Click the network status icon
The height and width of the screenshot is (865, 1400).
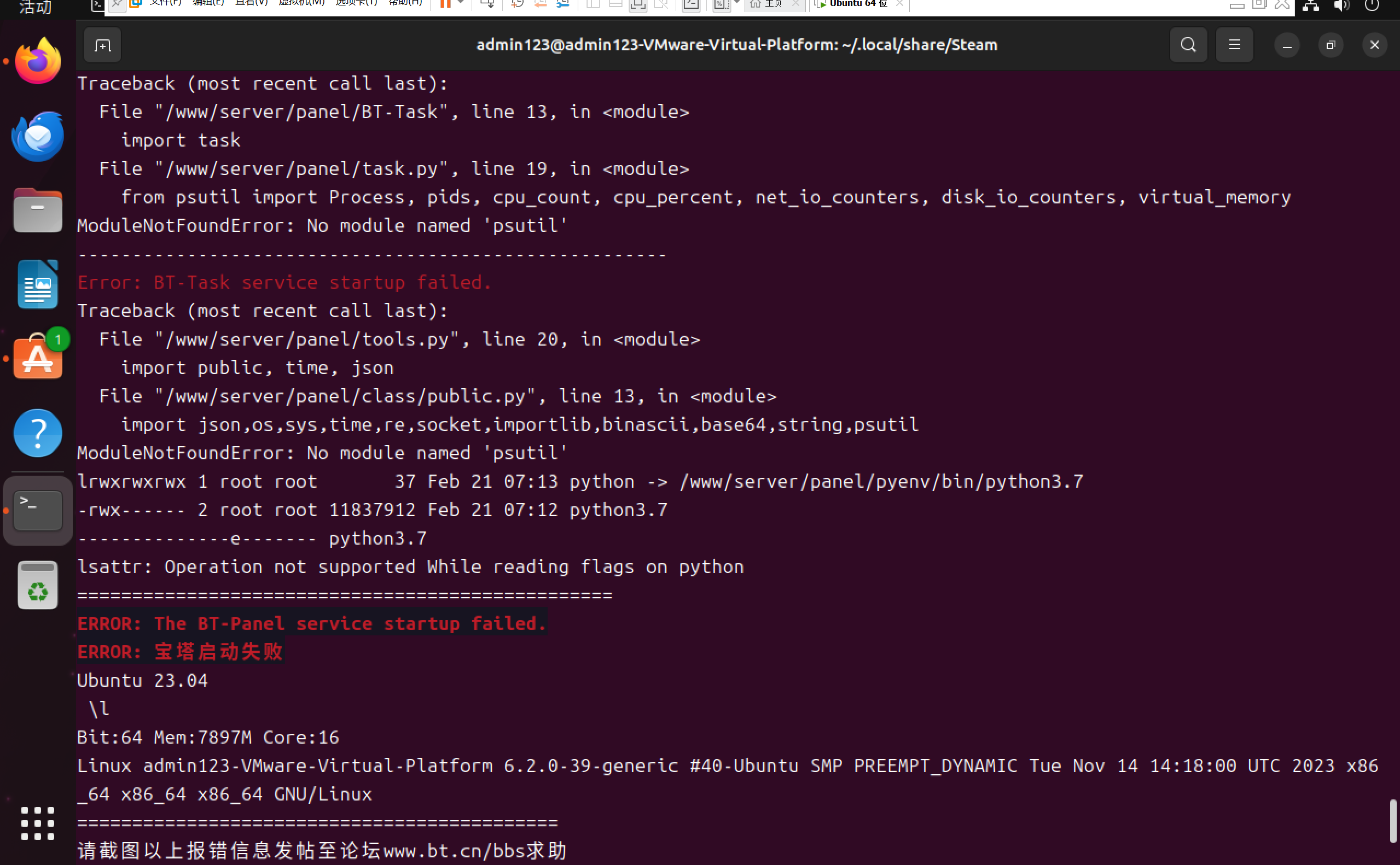coord(1311,5)
